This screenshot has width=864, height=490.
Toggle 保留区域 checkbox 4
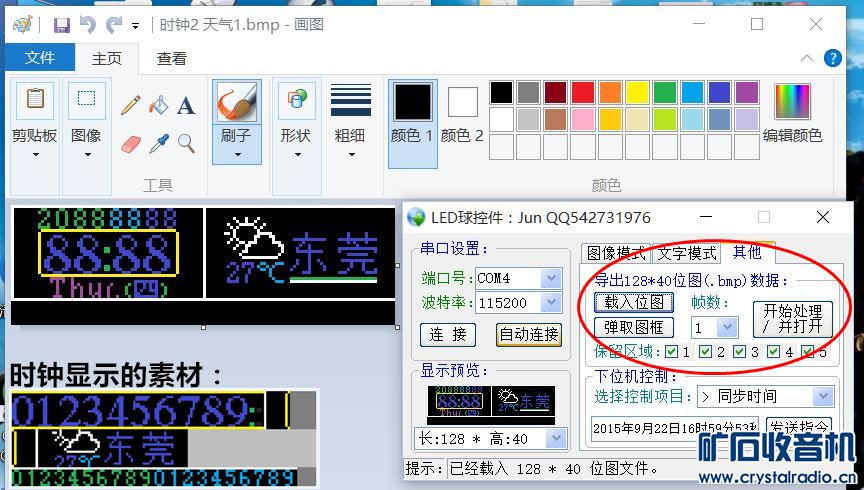(774, 352)
